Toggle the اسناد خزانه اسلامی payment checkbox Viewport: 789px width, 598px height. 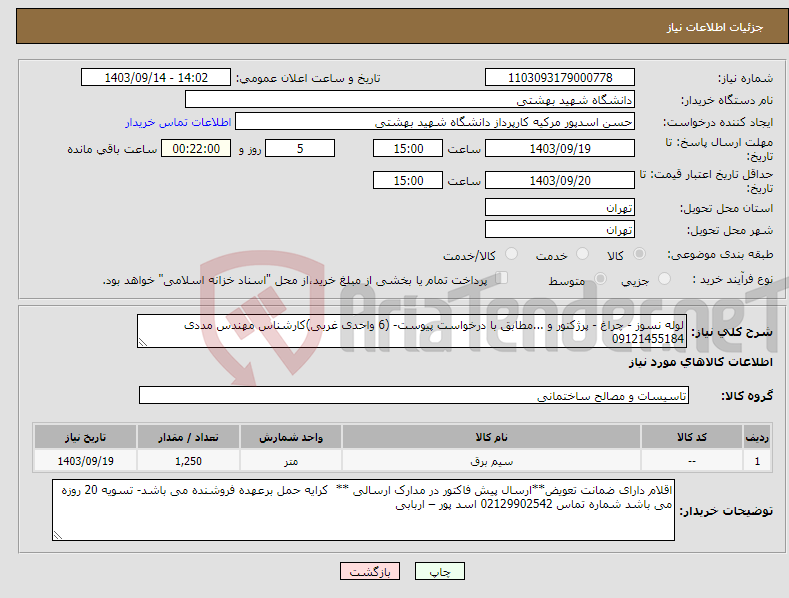501,278
